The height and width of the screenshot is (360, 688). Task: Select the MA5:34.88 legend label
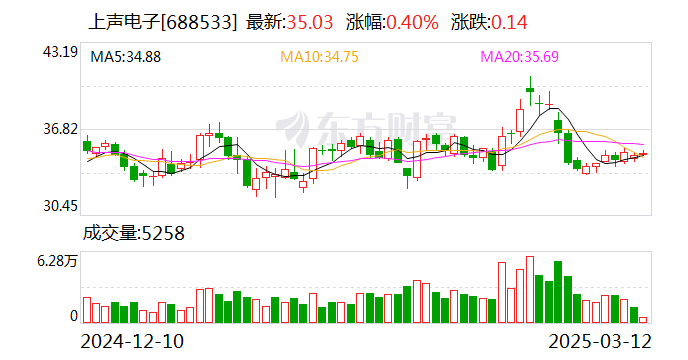pyautogui.click(x=125, y=57)
